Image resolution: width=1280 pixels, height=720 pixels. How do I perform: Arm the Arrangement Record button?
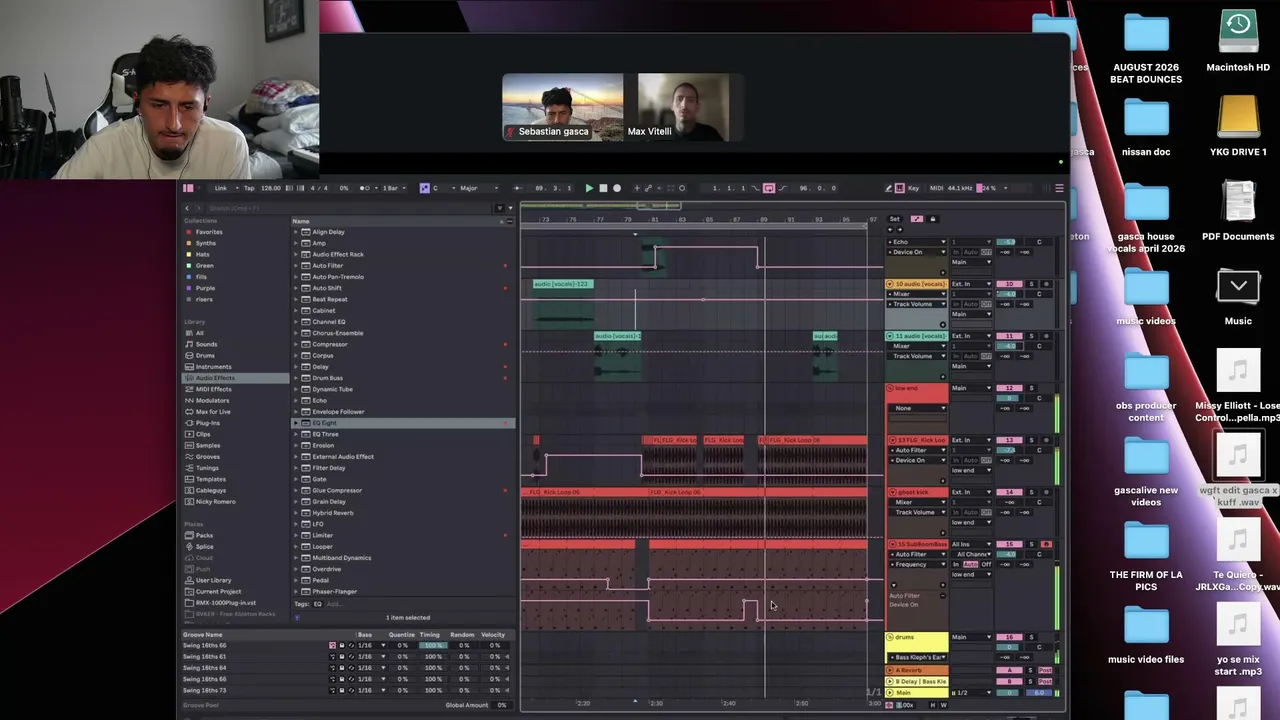pos(617,188)
